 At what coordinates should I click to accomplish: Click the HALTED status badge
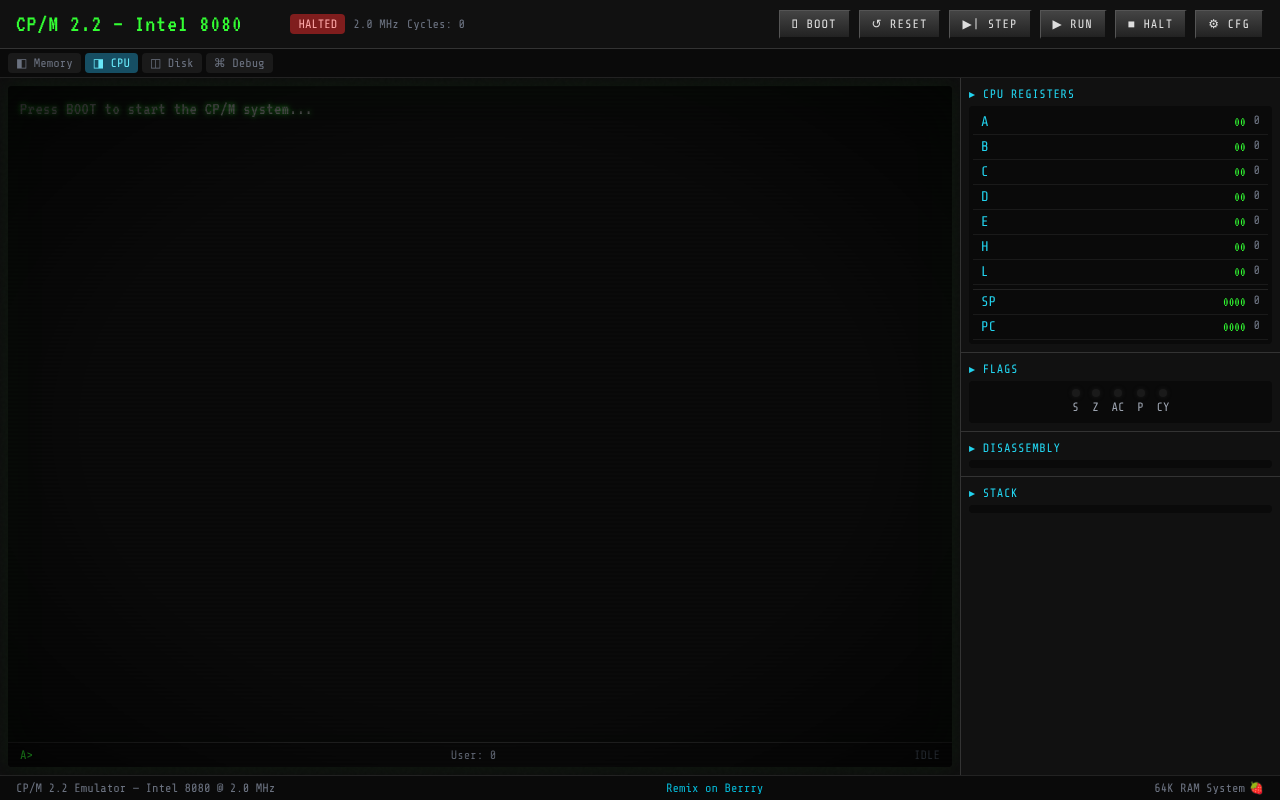tap(317, 24)
